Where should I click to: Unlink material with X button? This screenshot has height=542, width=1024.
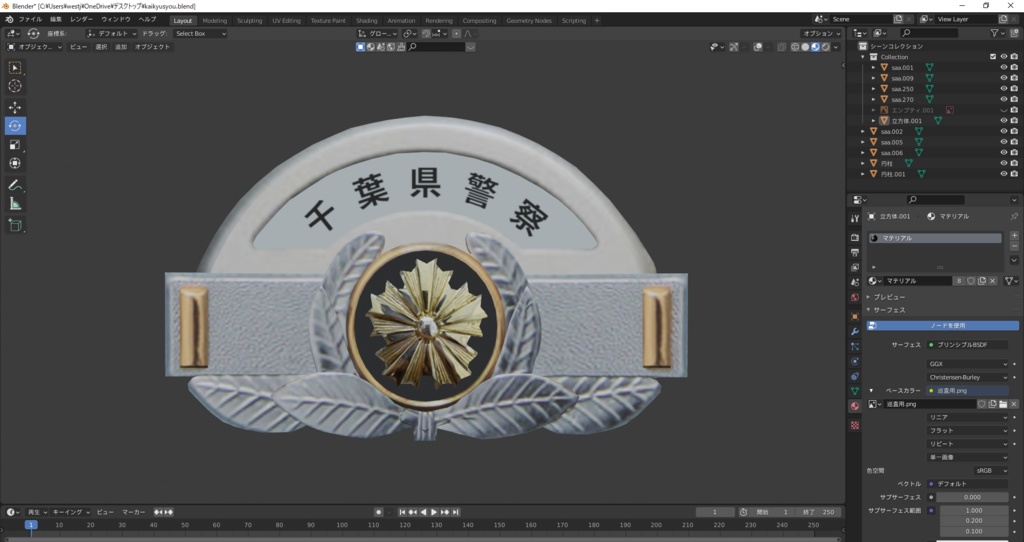tap(993, 281)
